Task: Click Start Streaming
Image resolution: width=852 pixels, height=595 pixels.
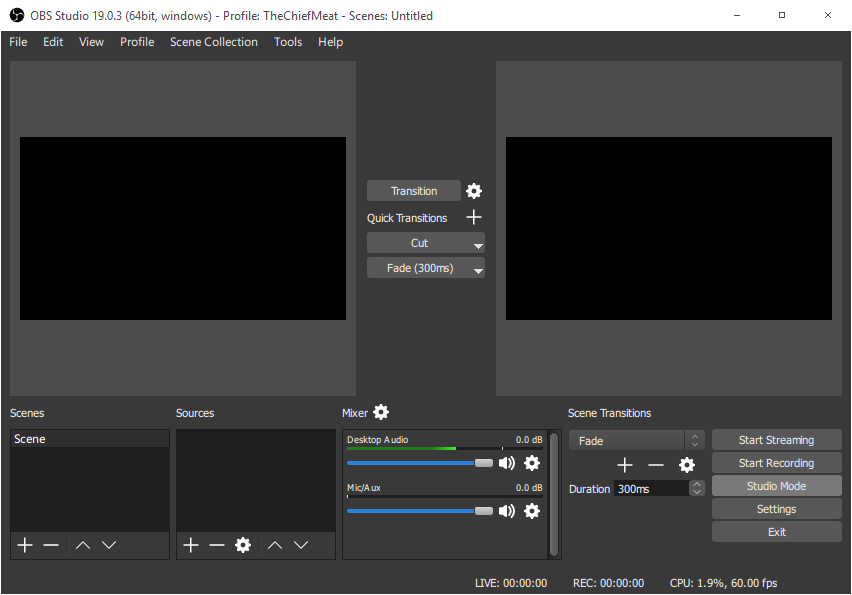Action: (776, 440)
